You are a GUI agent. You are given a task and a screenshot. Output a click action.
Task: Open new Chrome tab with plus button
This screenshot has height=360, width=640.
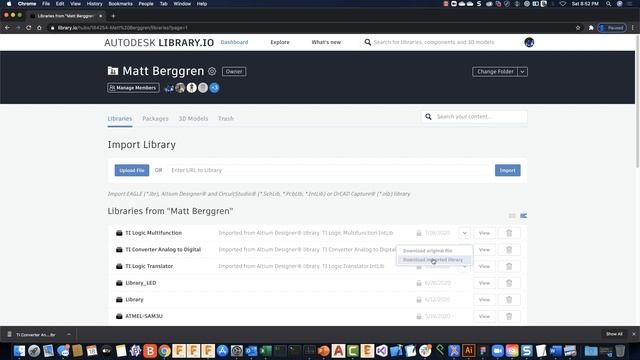tap(113, 16)
